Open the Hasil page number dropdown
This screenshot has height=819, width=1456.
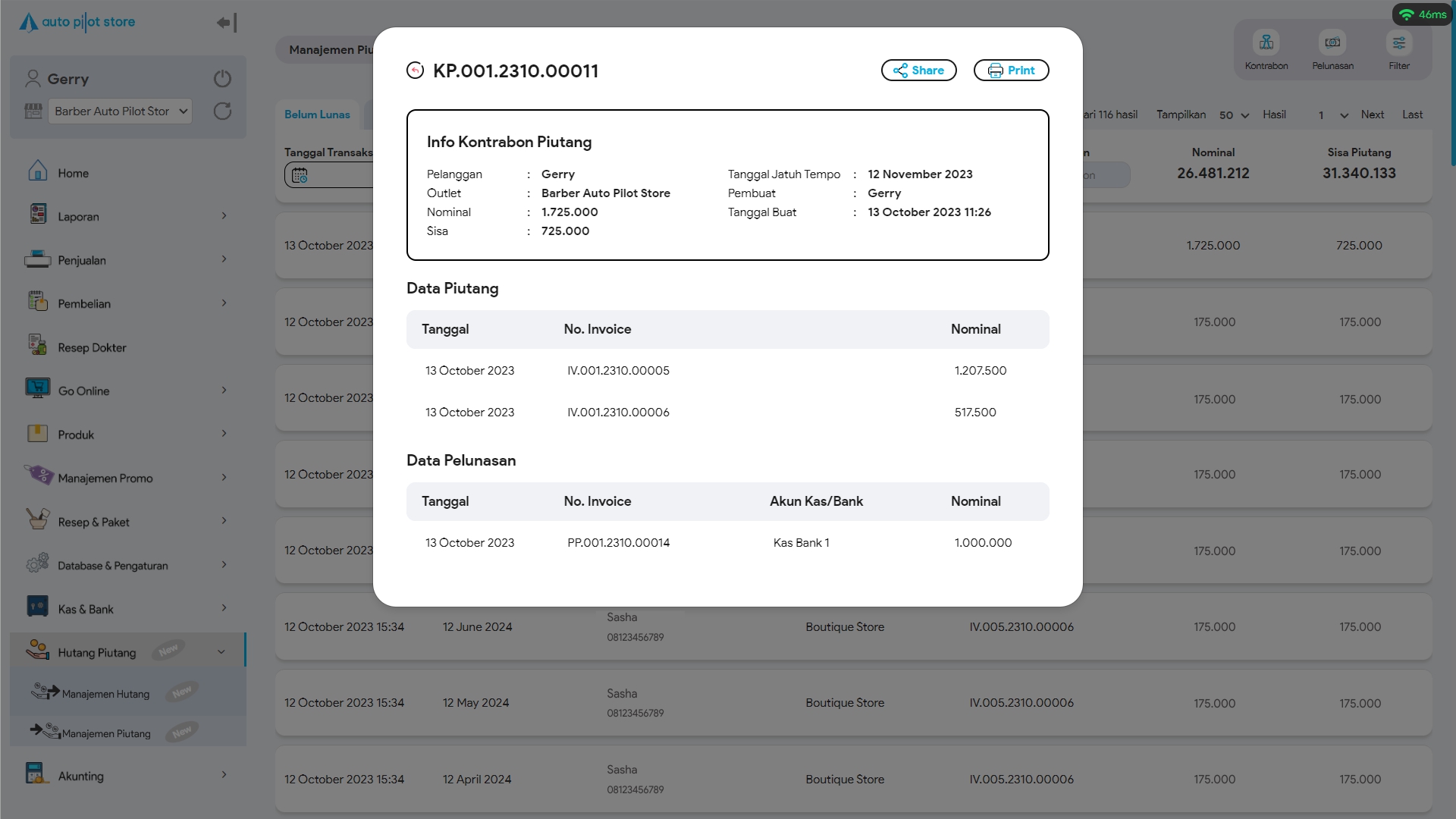[1332, 115]
